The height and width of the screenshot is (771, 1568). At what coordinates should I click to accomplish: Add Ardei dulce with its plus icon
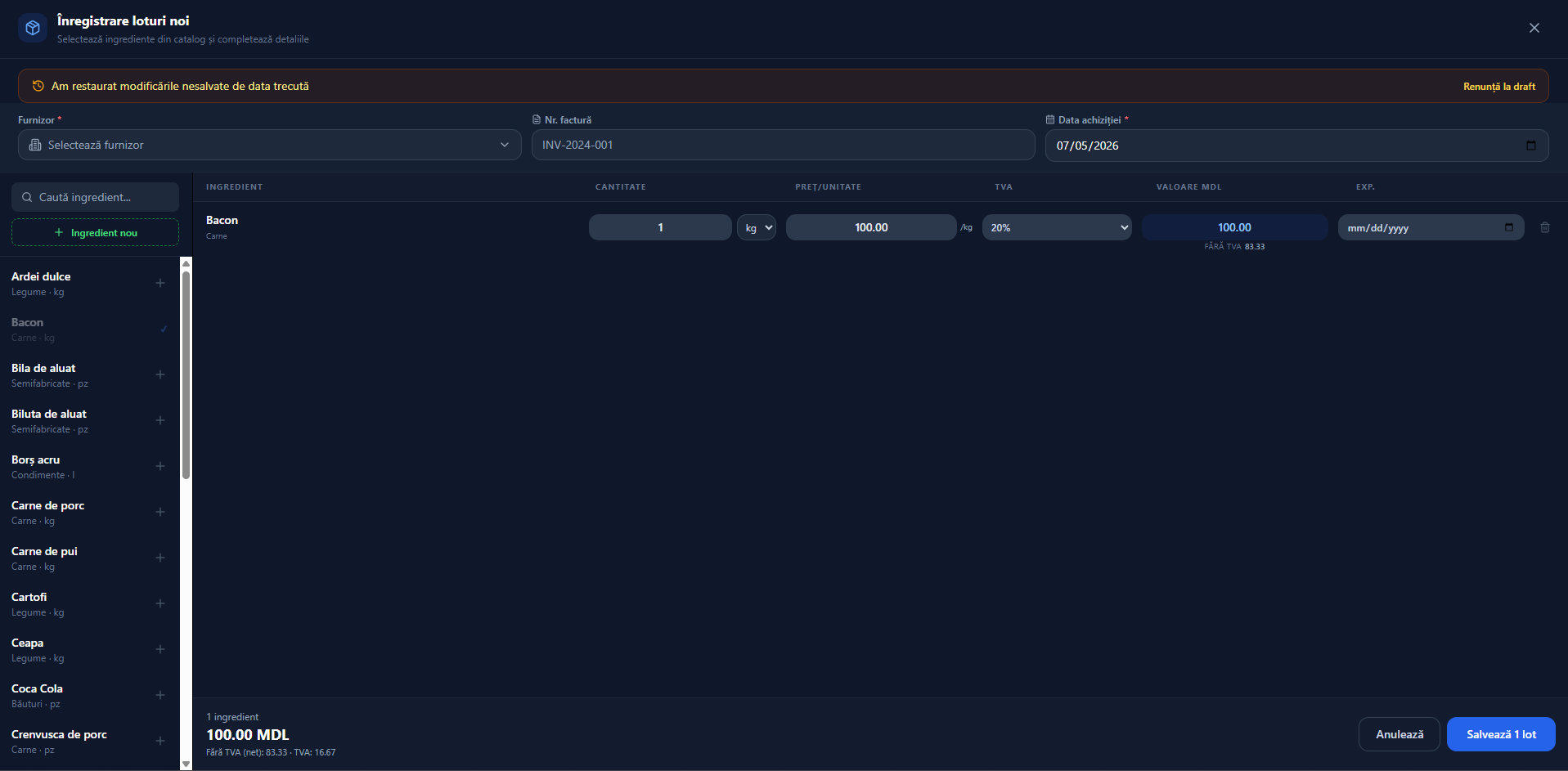click(160, 283)
